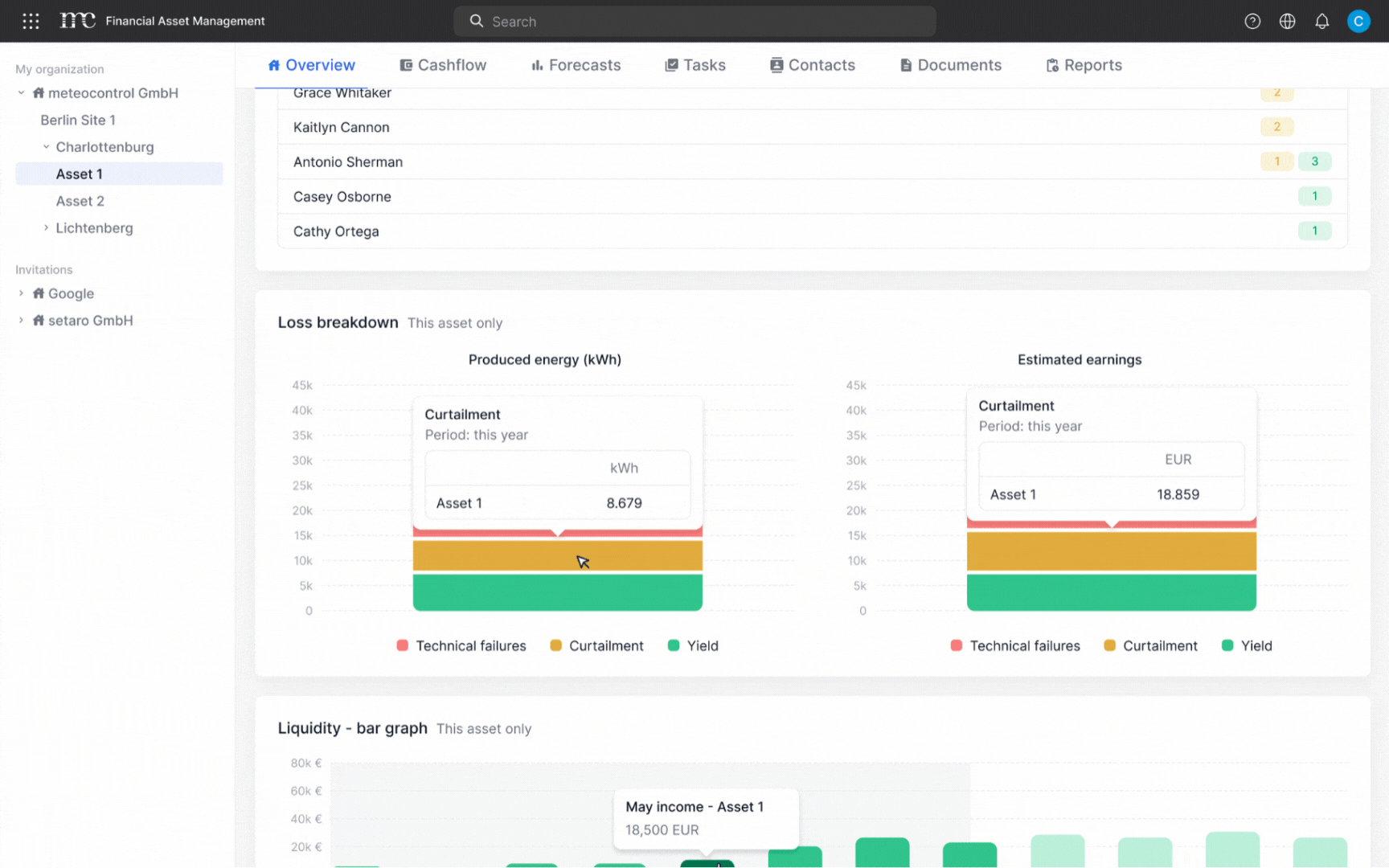Viewport: 1389px width, 868px height.
Task: Select Asset 2 in the sidebar
Action: (x=80, y=201)
